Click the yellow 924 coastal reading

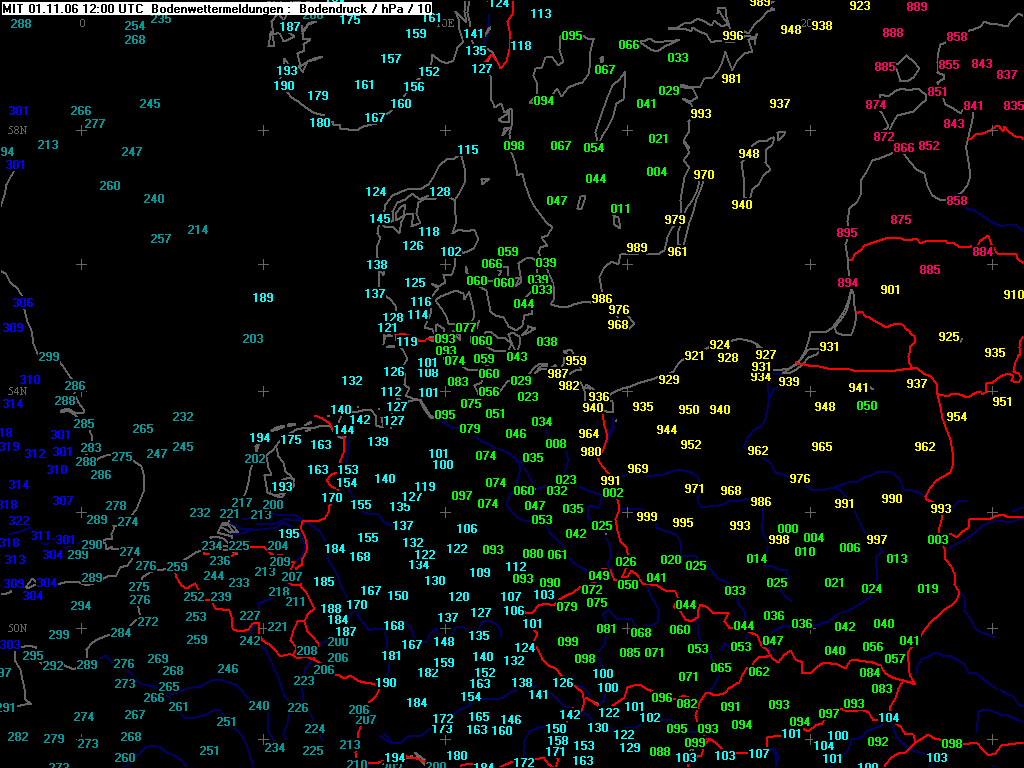[x=720, y=345]
